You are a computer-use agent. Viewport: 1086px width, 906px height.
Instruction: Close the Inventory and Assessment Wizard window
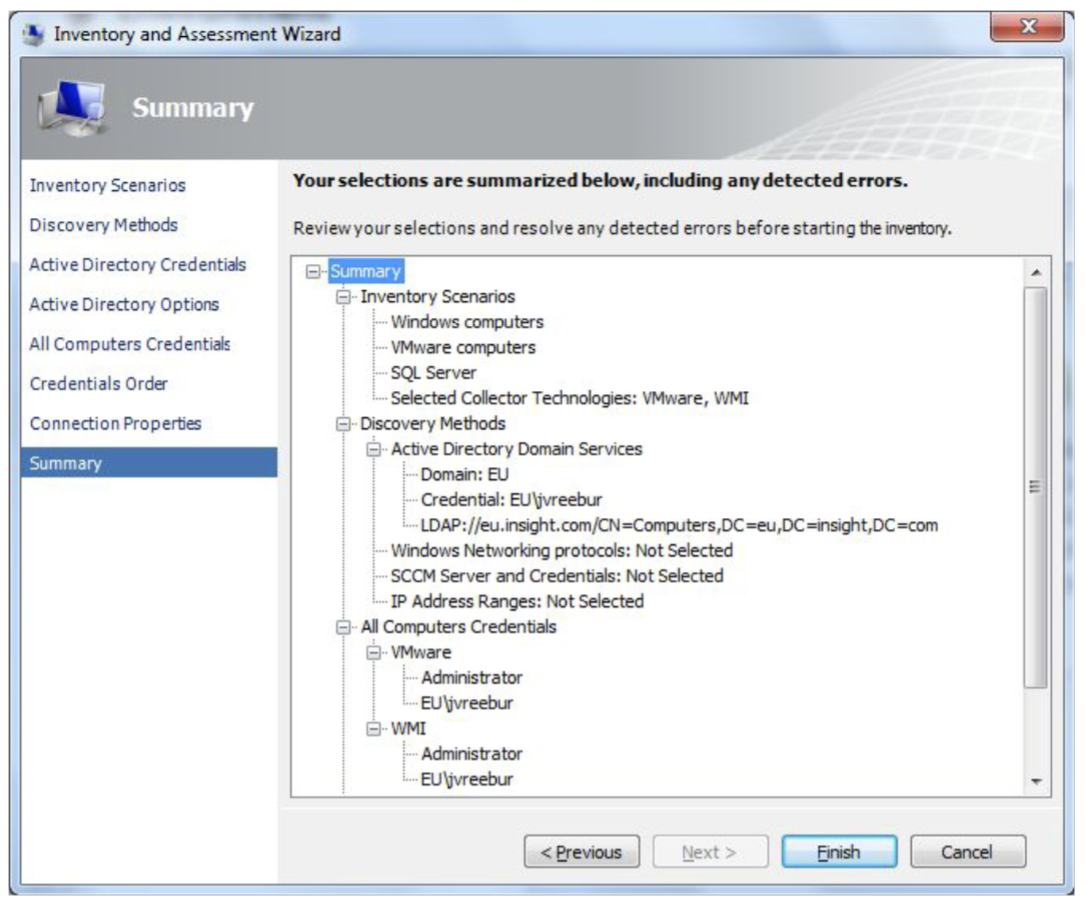(1027, 28)
